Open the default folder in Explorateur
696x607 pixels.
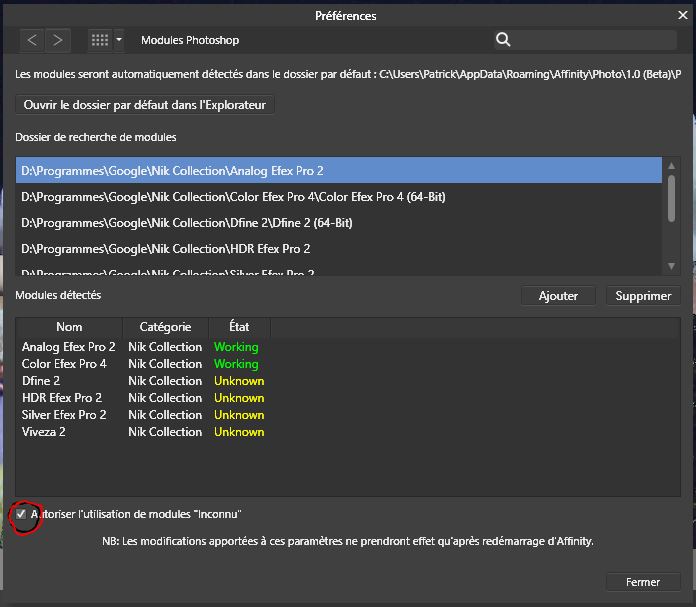pyautogui.click(x=145, y=105)
